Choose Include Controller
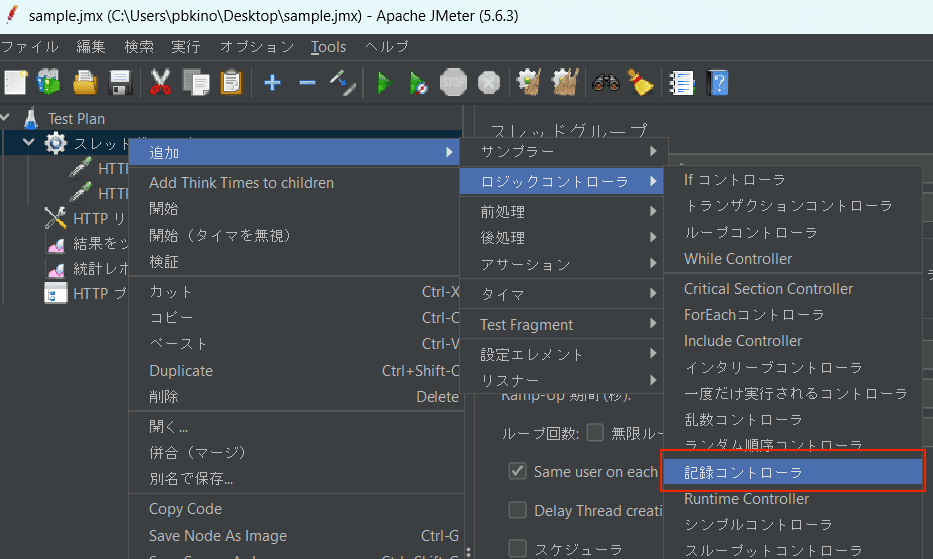This screenshot has width=933, height=559. coord(793,341)
